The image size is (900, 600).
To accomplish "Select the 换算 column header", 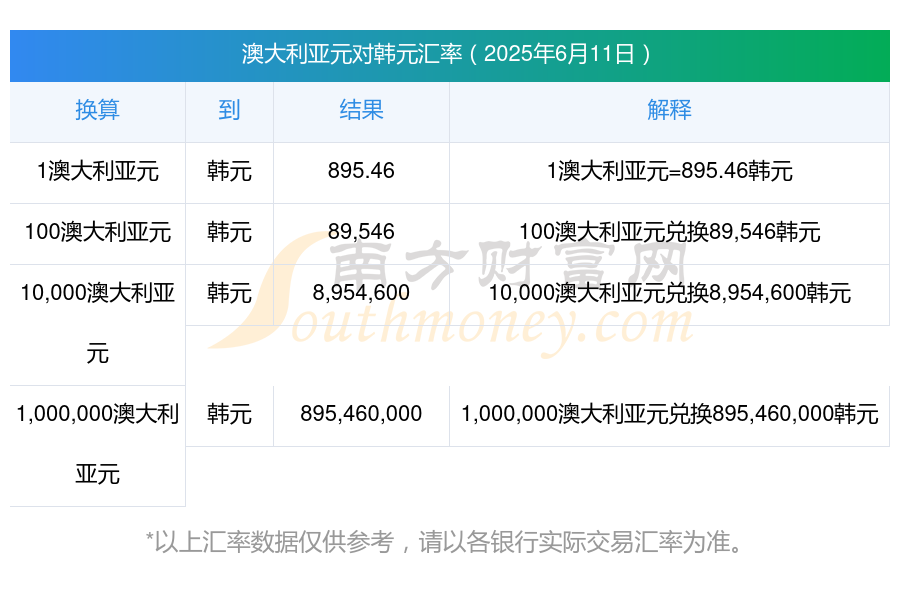I will [x=98, y=110].
